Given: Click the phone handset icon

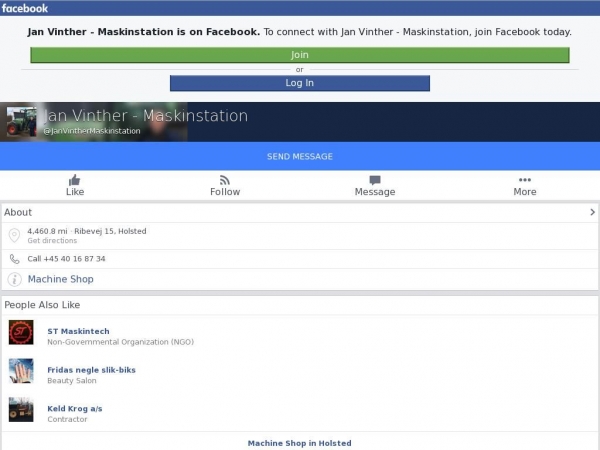Looking at the screenshot, I should (15, 259).
